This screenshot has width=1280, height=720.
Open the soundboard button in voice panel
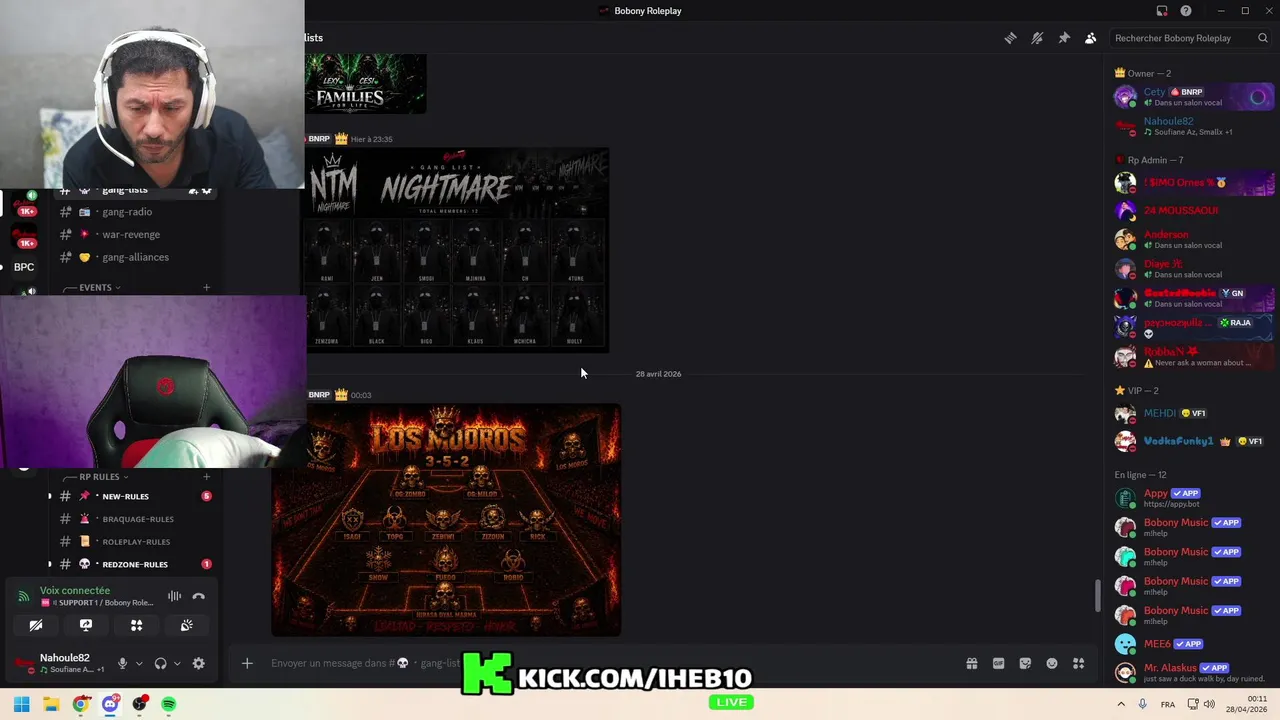click(x=187, y=625)
